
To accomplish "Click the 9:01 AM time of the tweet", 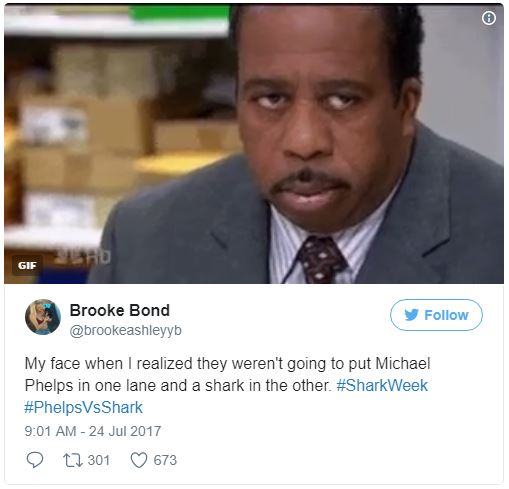I will pyautogui.click(x=50, y=431).
